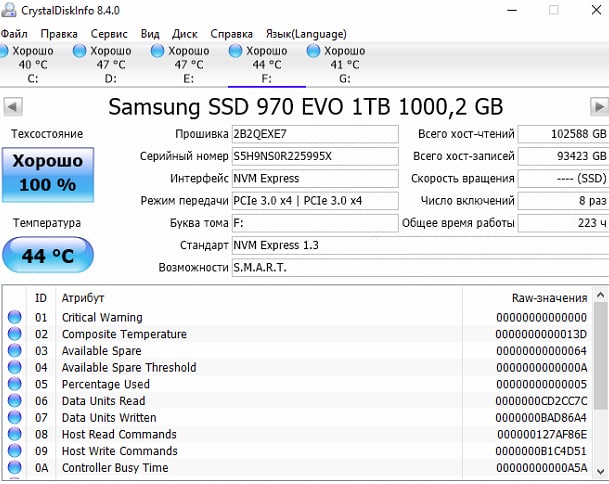Open the Сервис menu

[x=109, y=34]
